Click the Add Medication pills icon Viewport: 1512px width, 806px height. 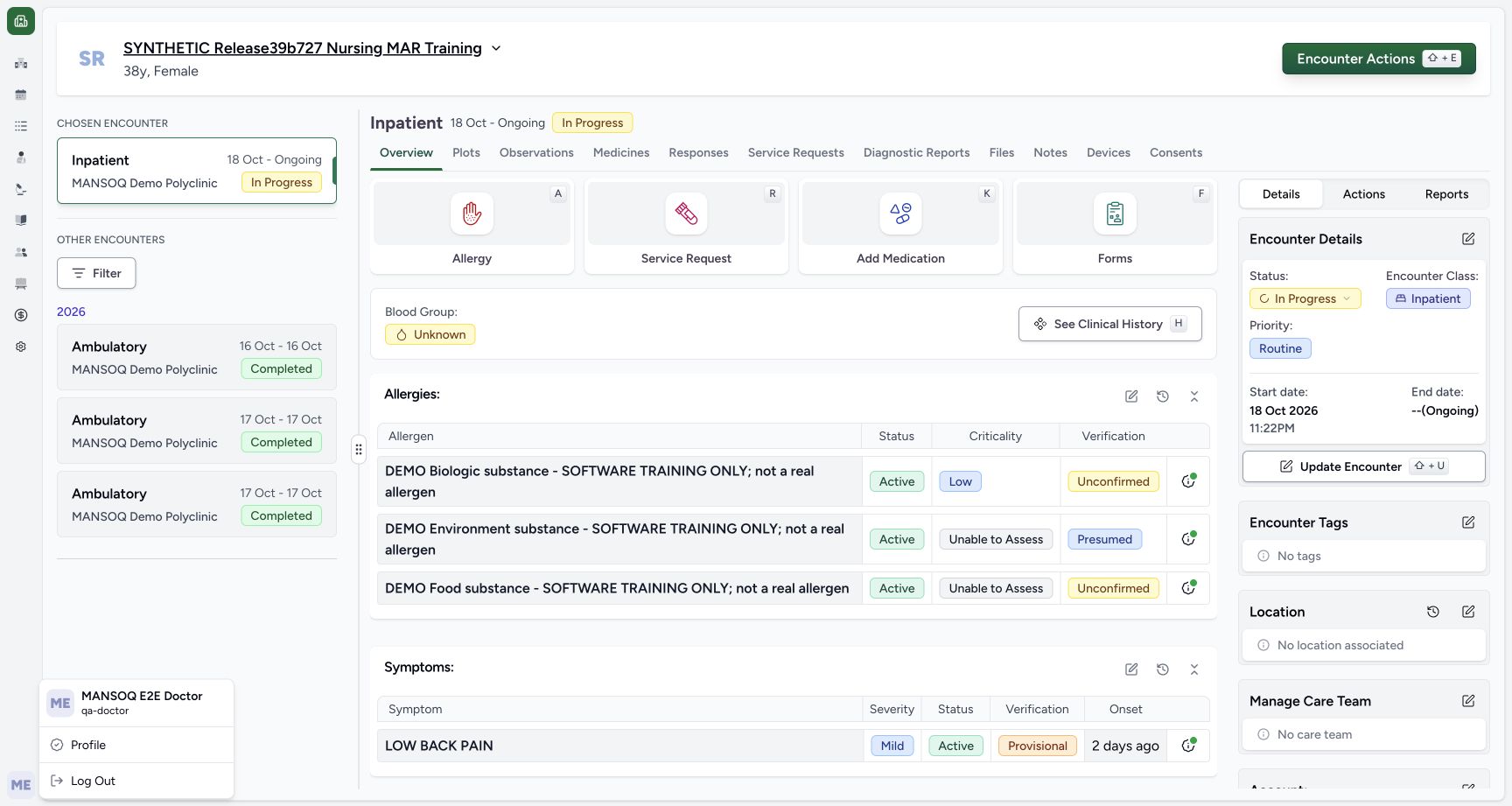[x=900, y=214]
